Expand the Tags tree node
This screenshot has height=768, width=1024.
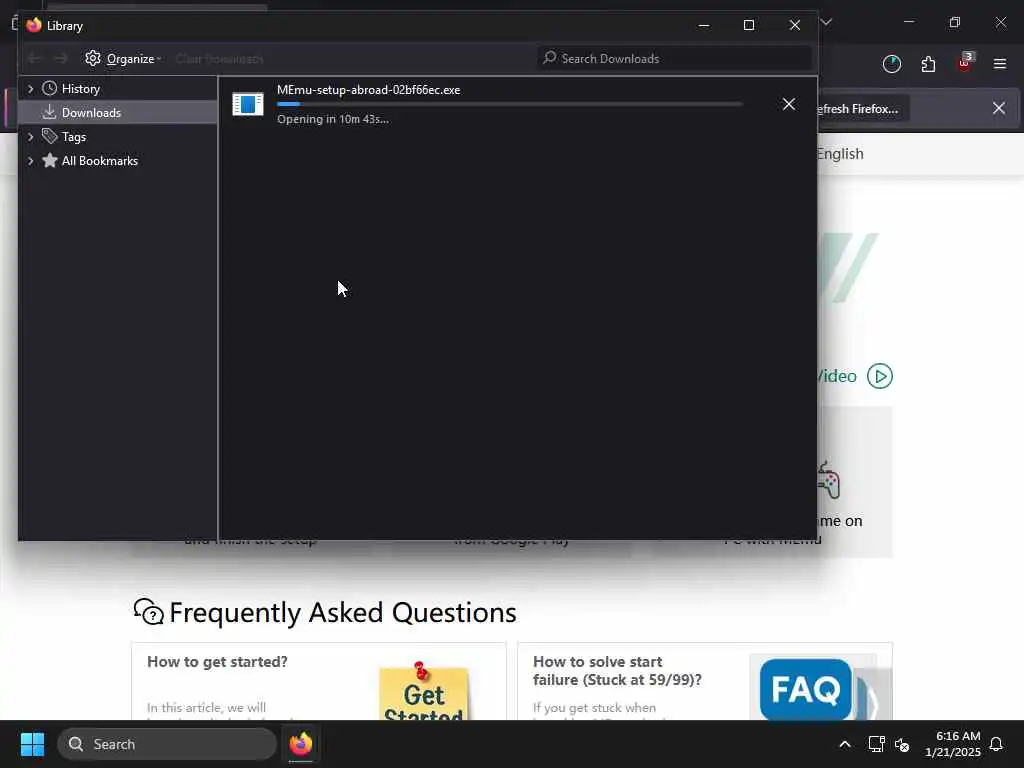tap(31, 136)
